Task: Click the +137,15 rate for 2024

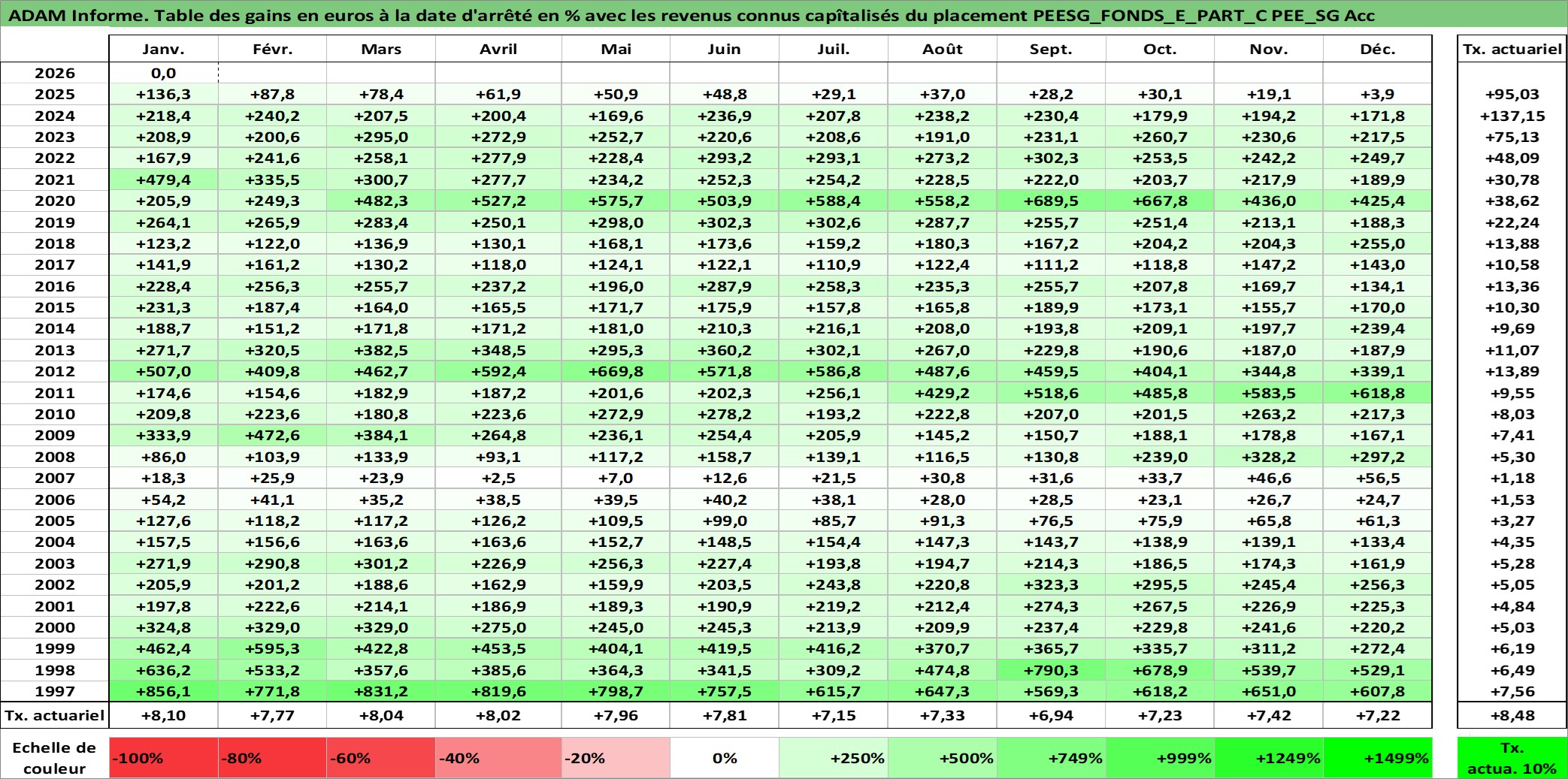Action: (x=1512, y=116)
